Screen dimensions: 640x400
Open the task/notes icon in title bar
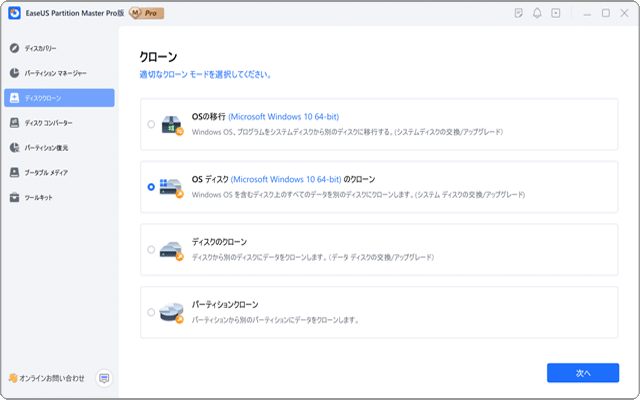pos(518,13)
